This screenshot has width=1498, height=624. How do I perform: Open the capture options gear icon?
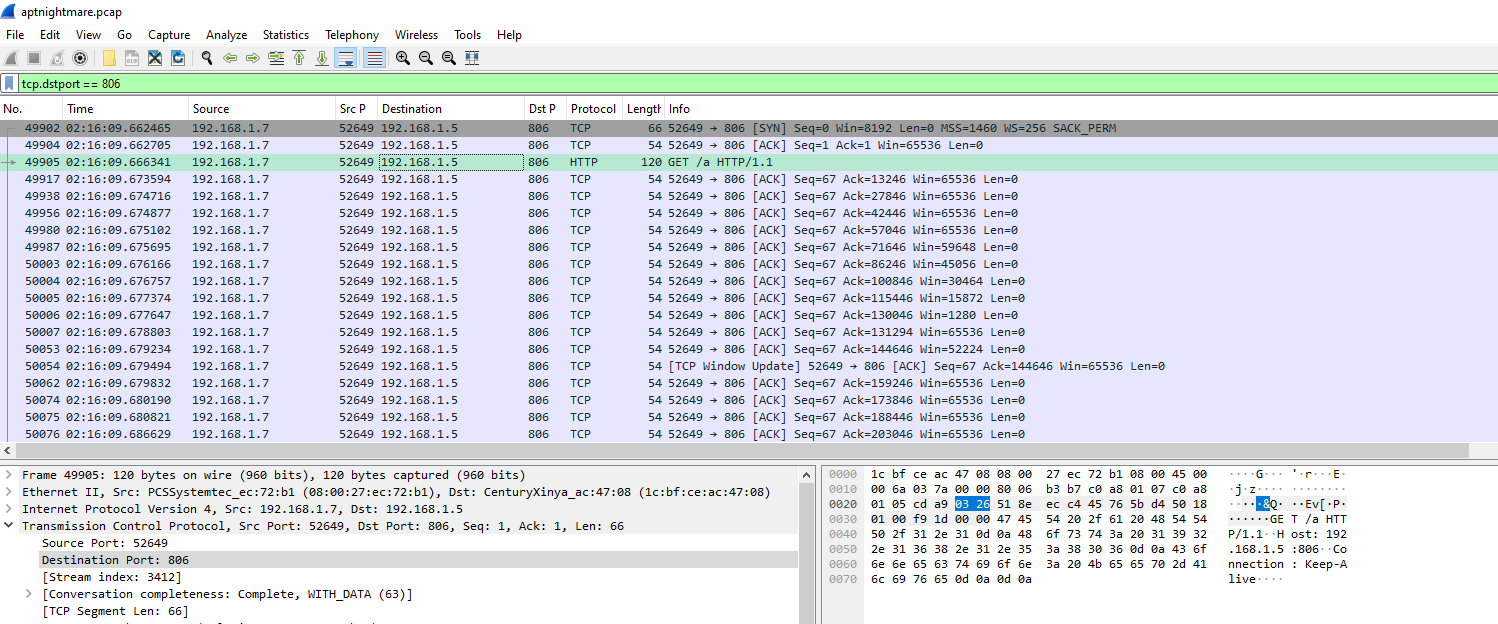pyautogui.click(x=80, y=59)
